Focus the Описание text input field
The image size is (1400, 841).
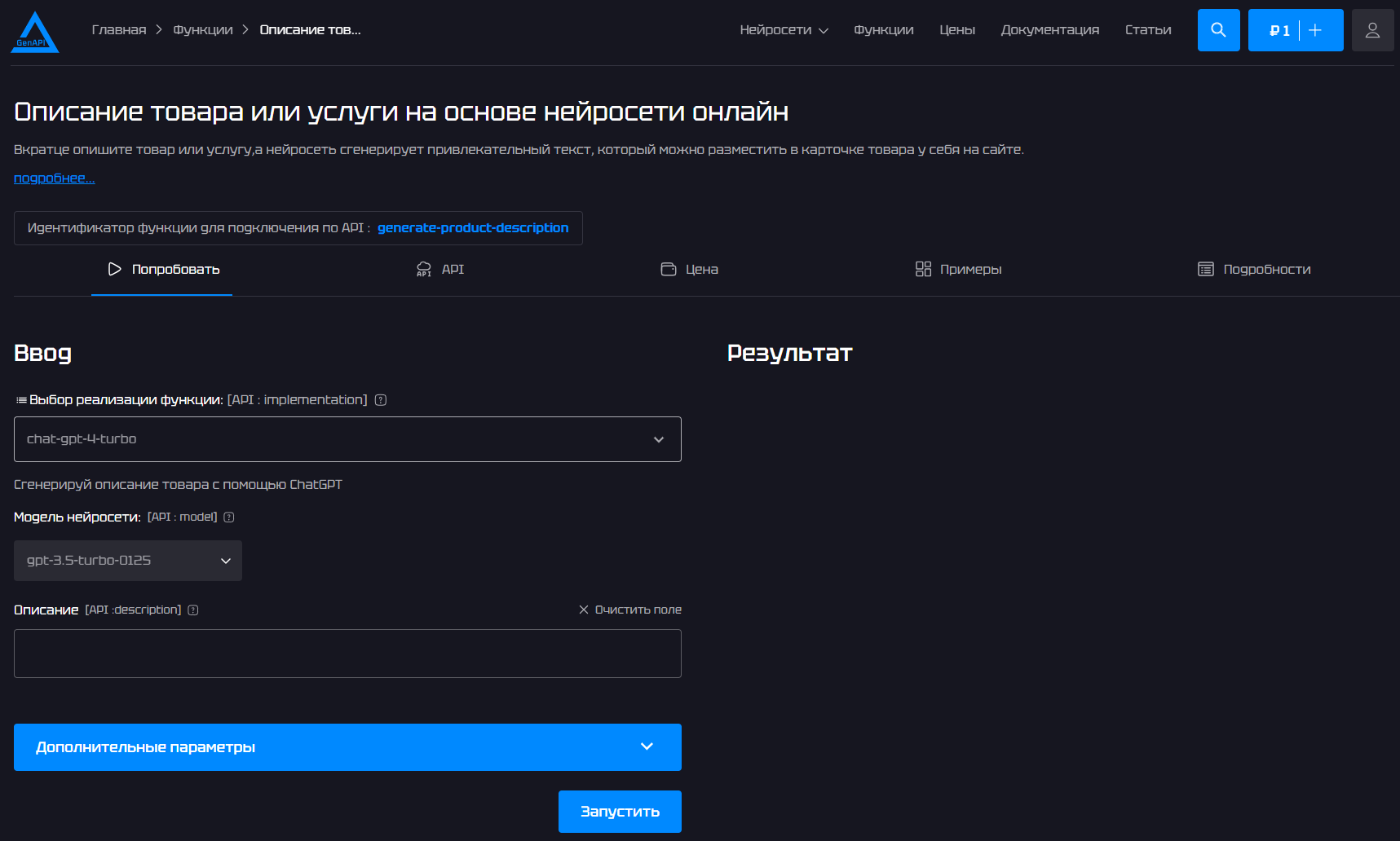tap(347, 654)
